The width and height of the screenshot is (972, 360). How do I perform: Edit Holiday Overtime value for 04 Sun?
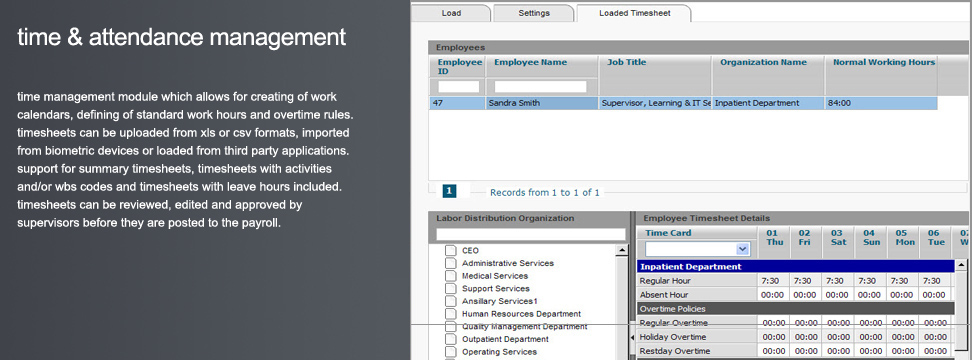pyautogui.click(x=869, y=337)
